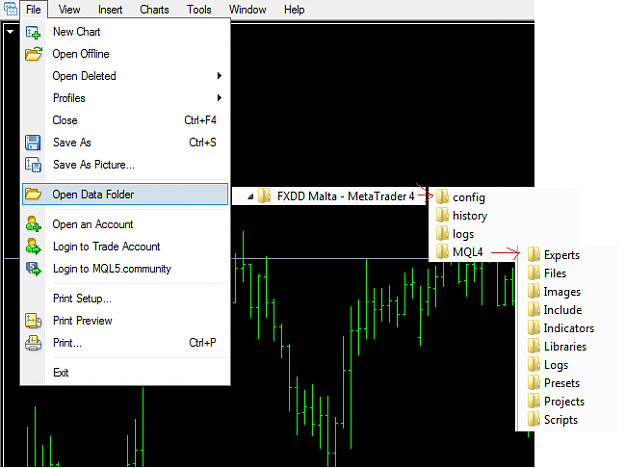Click the Login to MQL5.community icon
625x468 pixels.
(33, 269)
